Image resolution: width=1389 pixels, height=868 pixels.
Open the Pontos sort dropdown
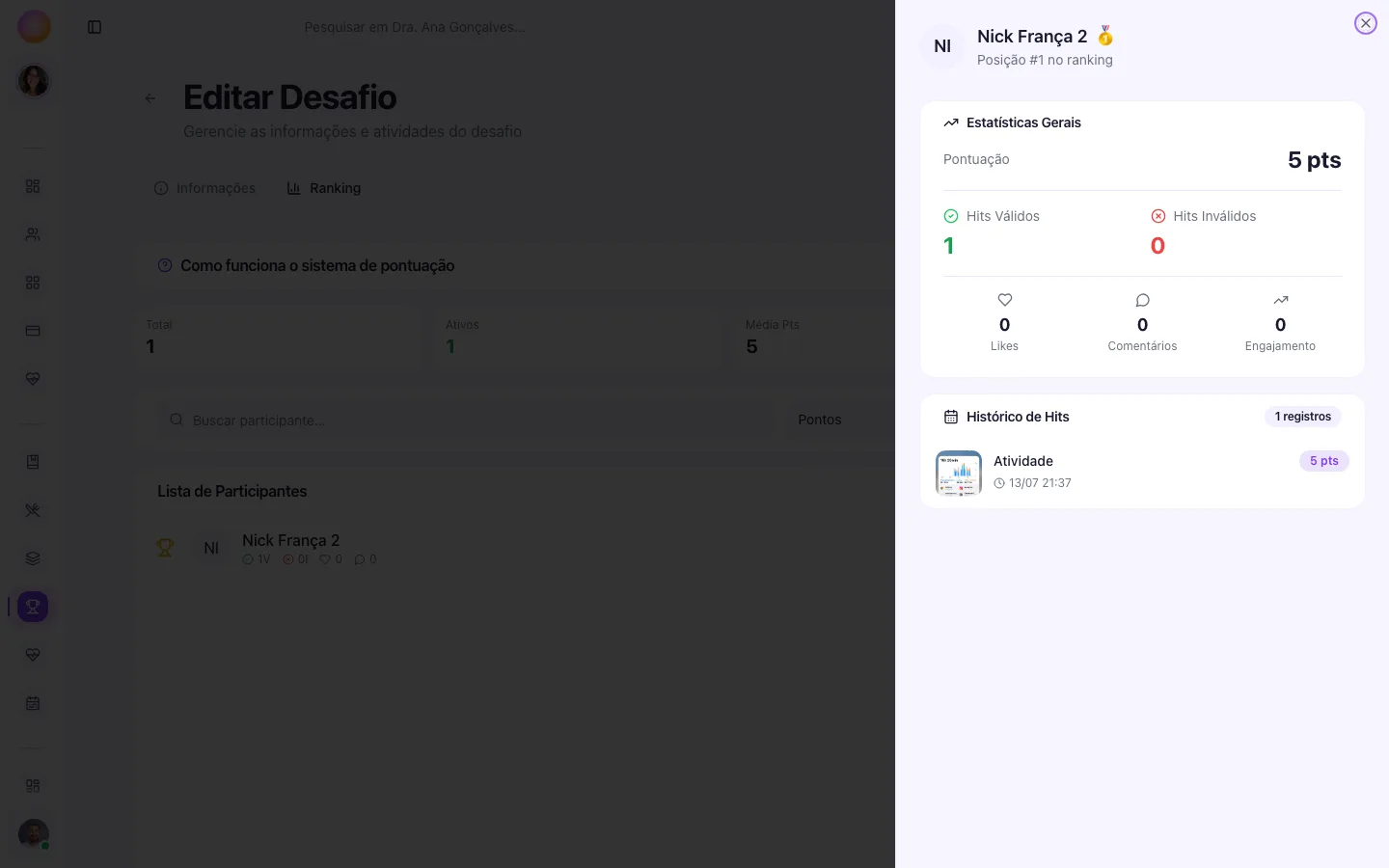point(839,420)
